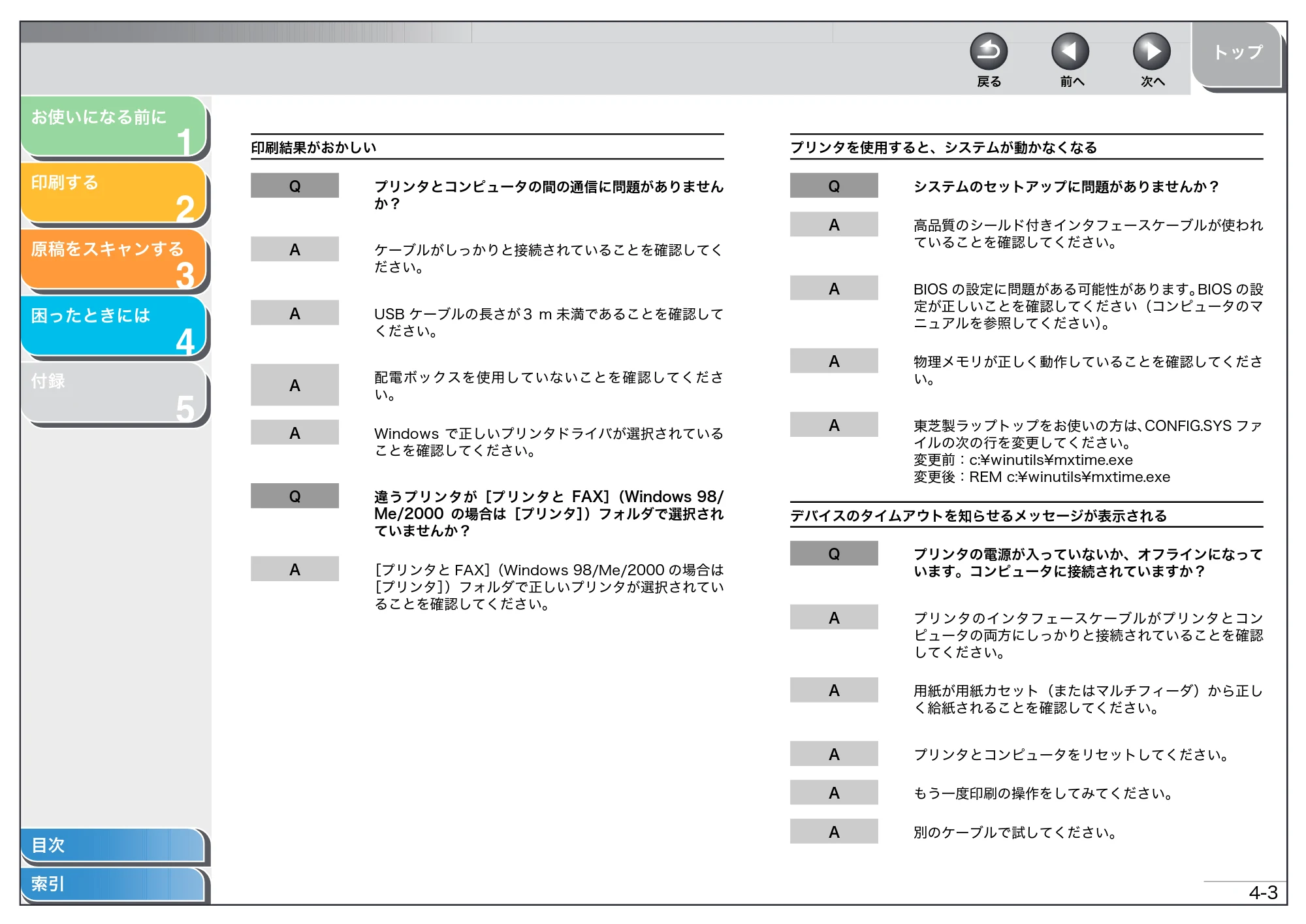Open chapter 4 困ったときには
The width and height of the screenshot is (1306, 924).
pos(114,326)
